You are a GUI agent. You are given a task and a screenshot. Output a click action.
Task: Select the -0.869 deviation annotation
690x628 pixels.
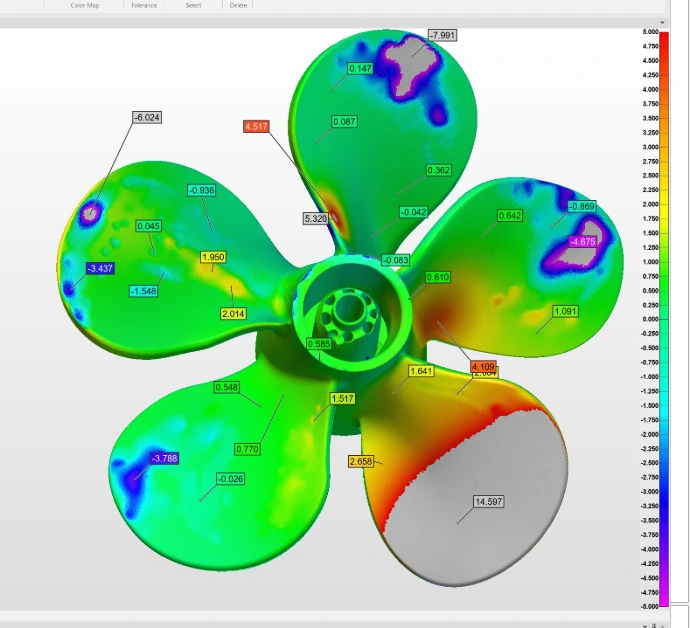point(582,206)
